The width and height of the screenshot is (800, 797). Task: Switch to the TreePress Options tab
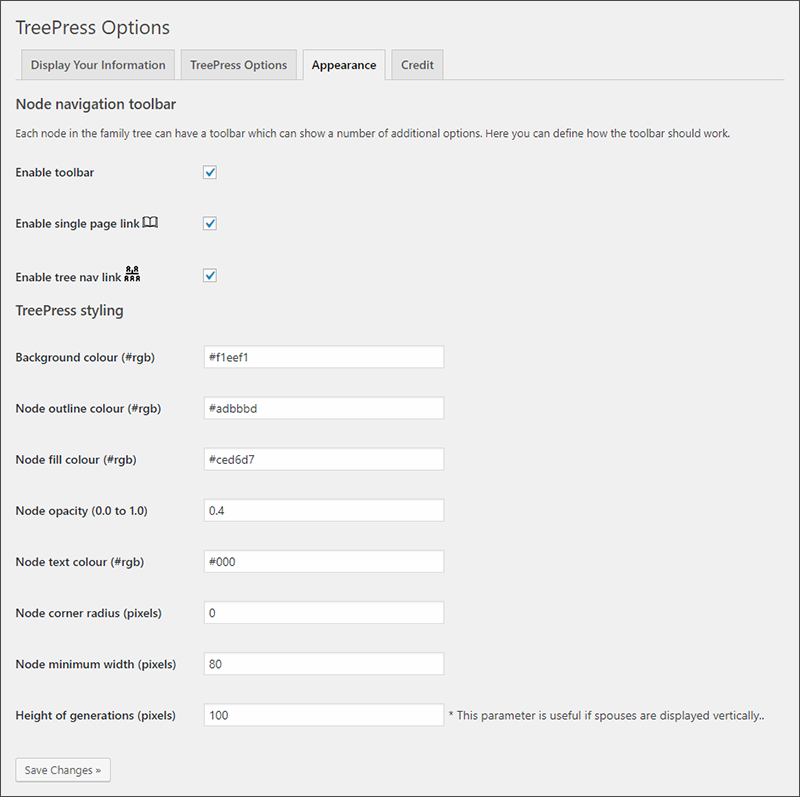(238, 65)
